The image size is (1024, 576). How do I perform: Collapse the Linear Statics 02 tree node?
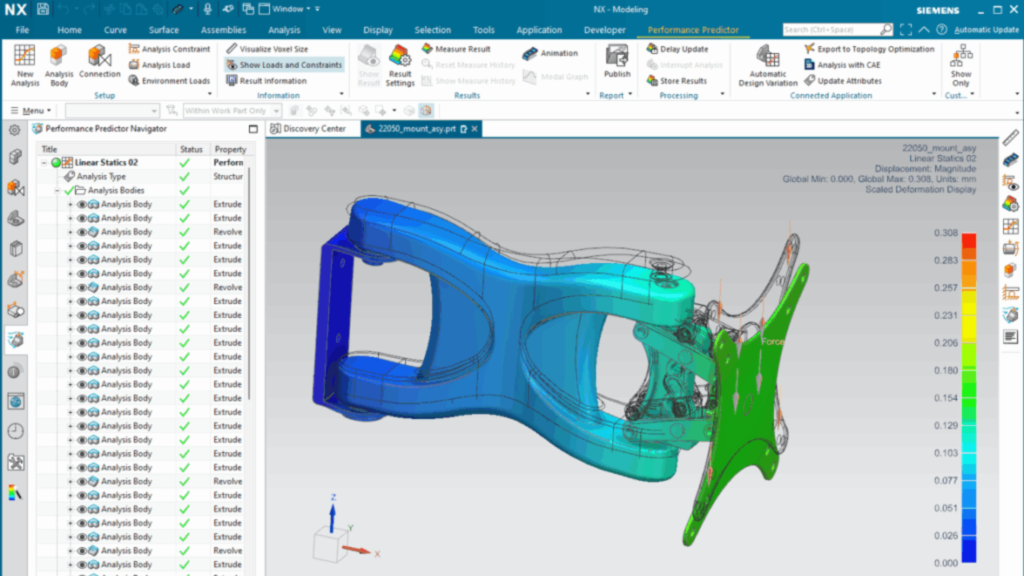coord(44,163)
